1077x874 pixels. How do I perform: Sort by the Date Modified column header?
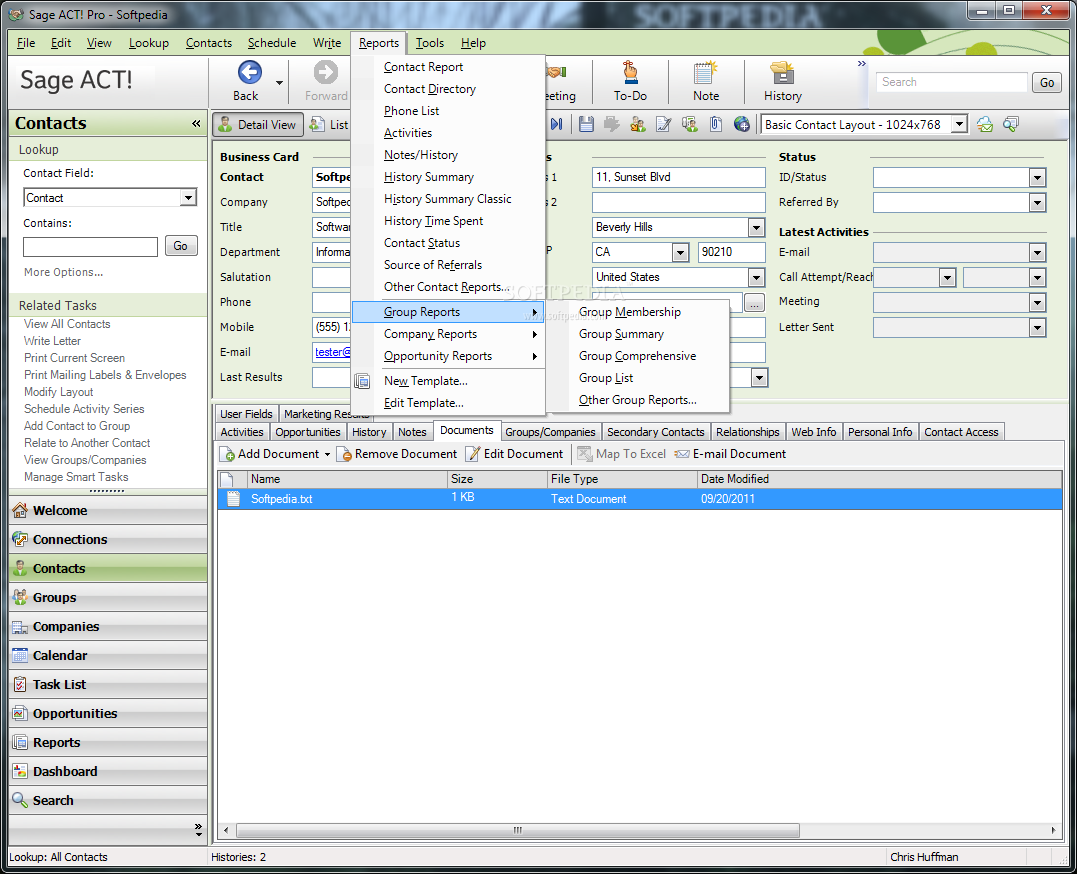(878, 479)
